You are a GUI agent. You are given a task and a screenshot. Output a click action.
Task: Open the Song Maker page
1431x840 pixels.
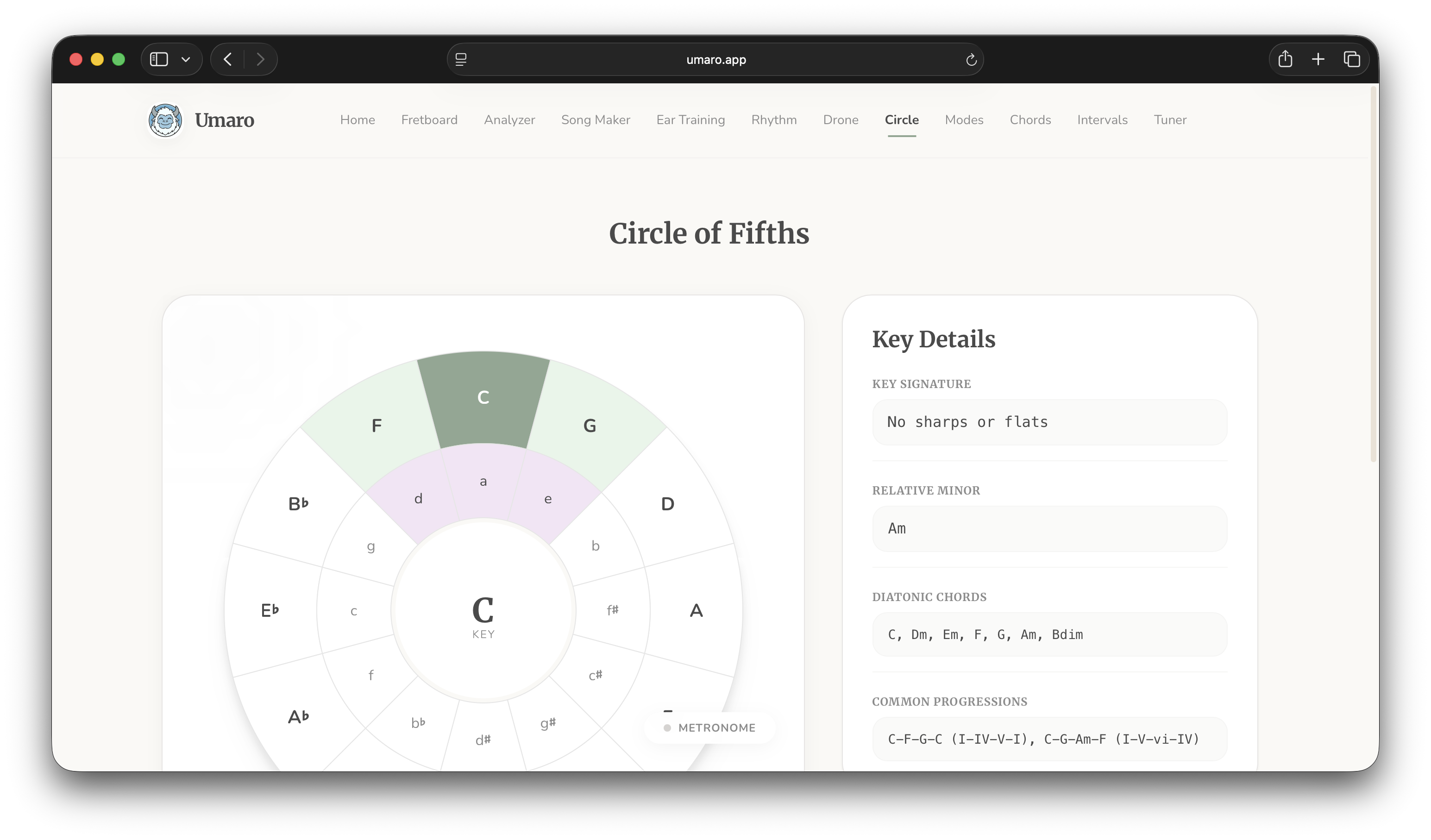click(595, 120)
